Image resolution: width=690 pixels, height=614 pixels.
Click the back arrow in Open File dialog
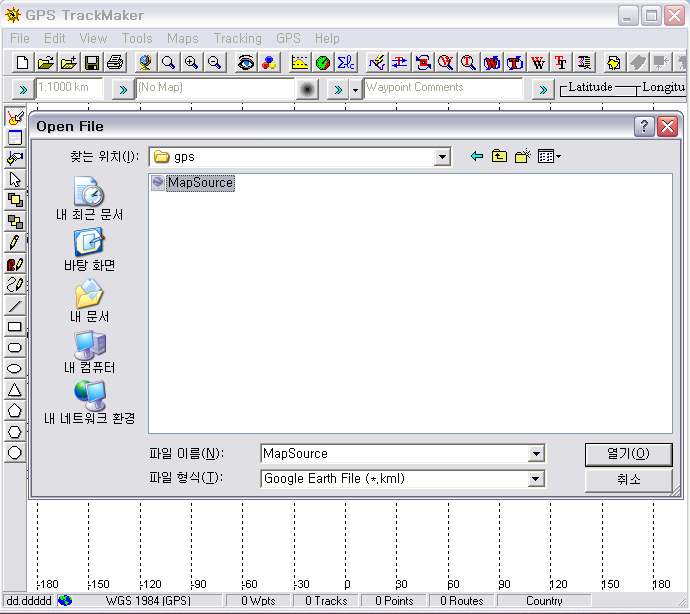click(x=477, y=156)
